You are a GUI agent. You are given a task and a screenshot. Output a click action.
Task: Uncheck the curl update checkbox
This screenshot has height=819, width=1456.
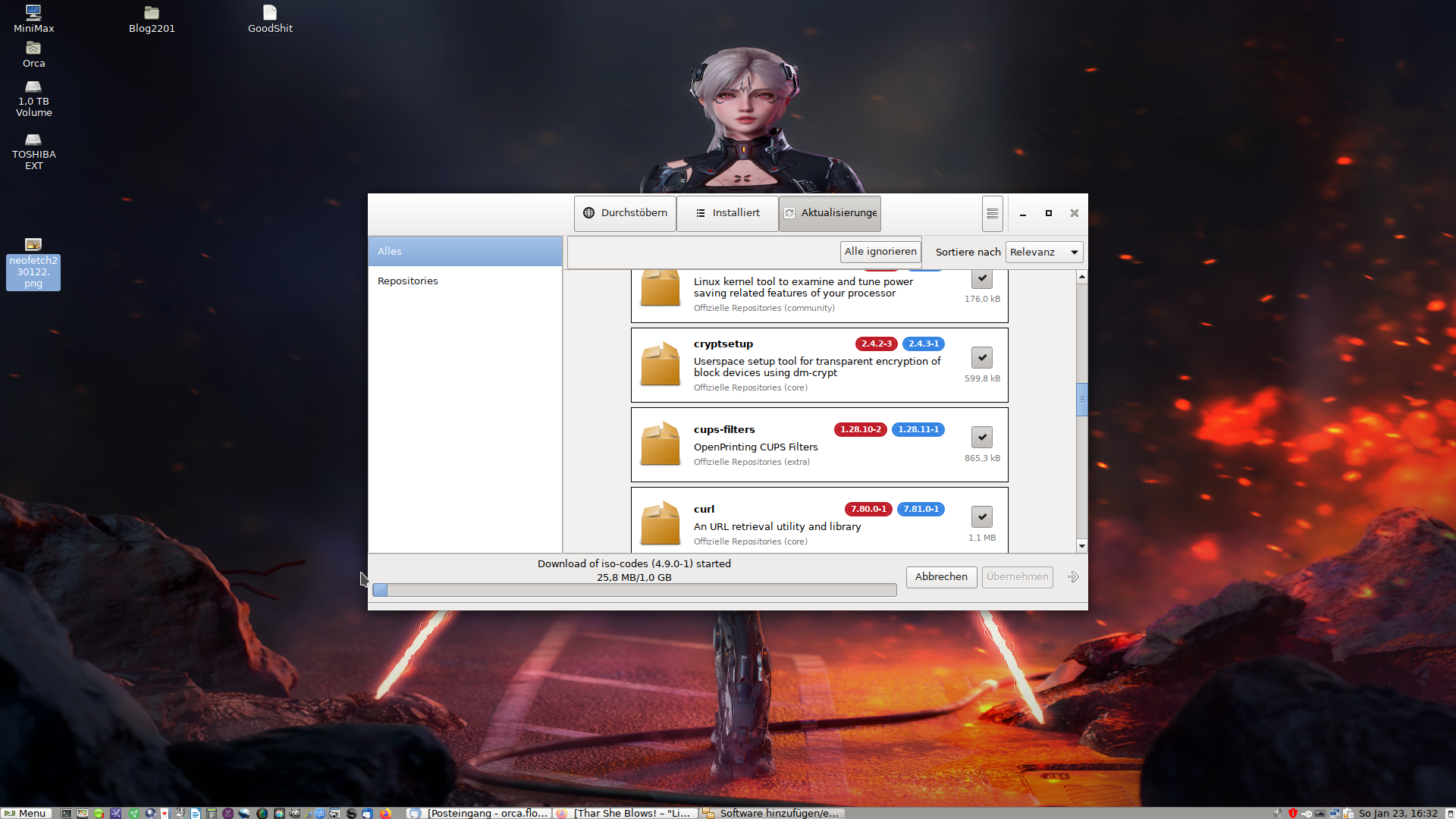pos(981,516)
